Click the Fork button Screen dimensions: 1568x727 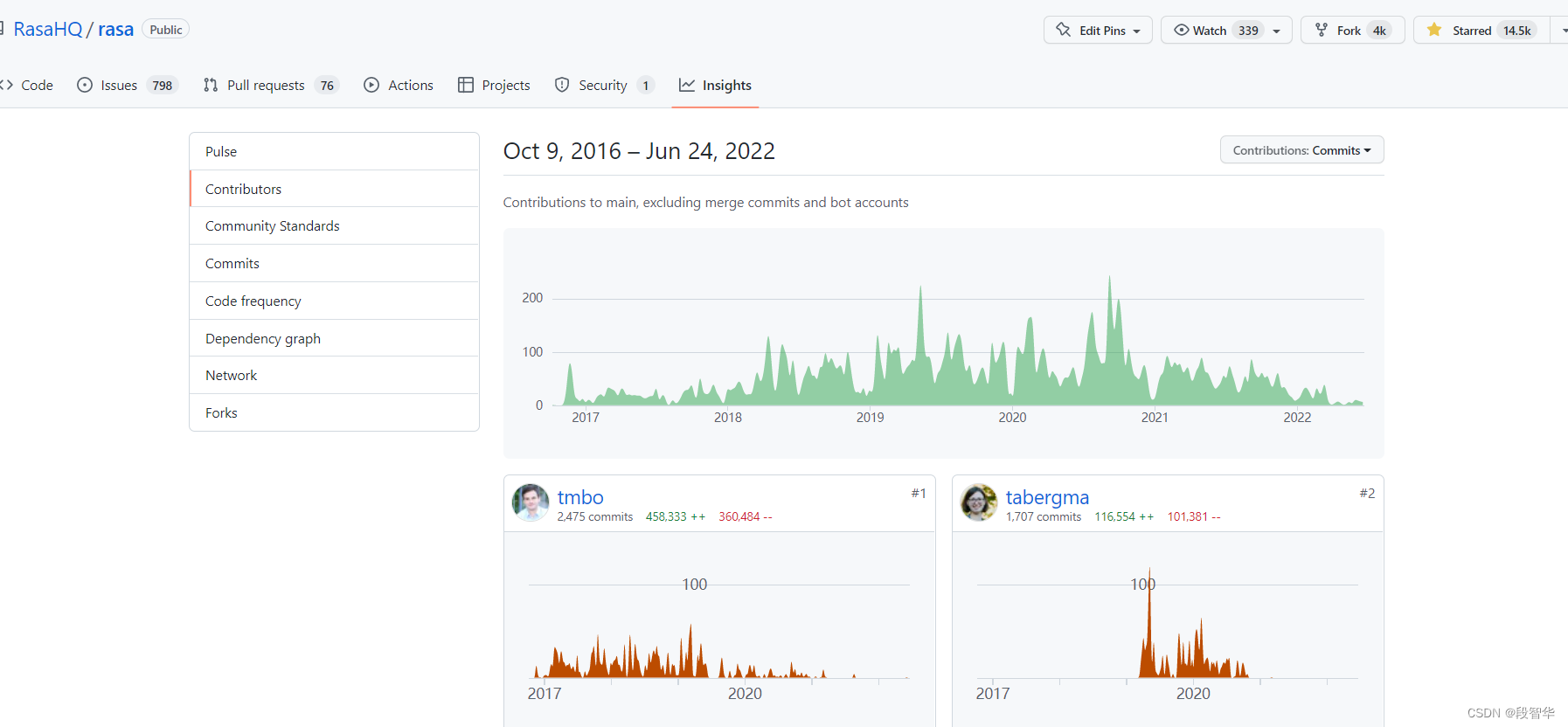1352,30
